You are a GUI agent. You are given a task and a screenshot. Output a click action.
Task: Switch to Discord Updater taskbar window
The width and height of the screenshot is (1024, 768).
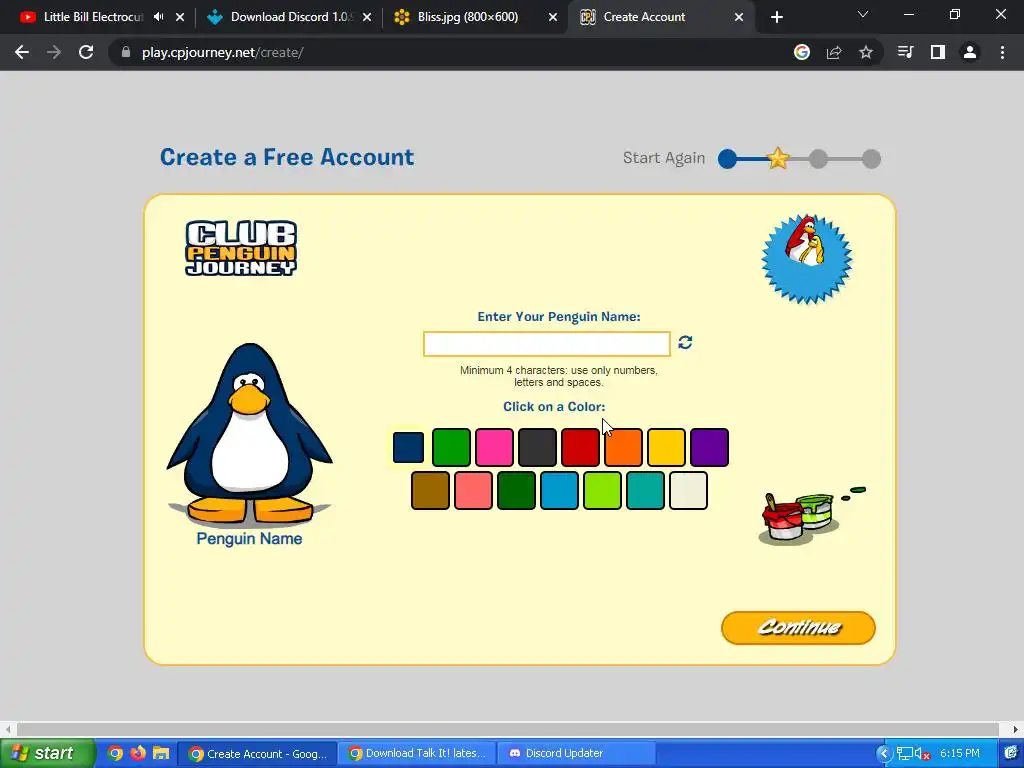[577, 754]
